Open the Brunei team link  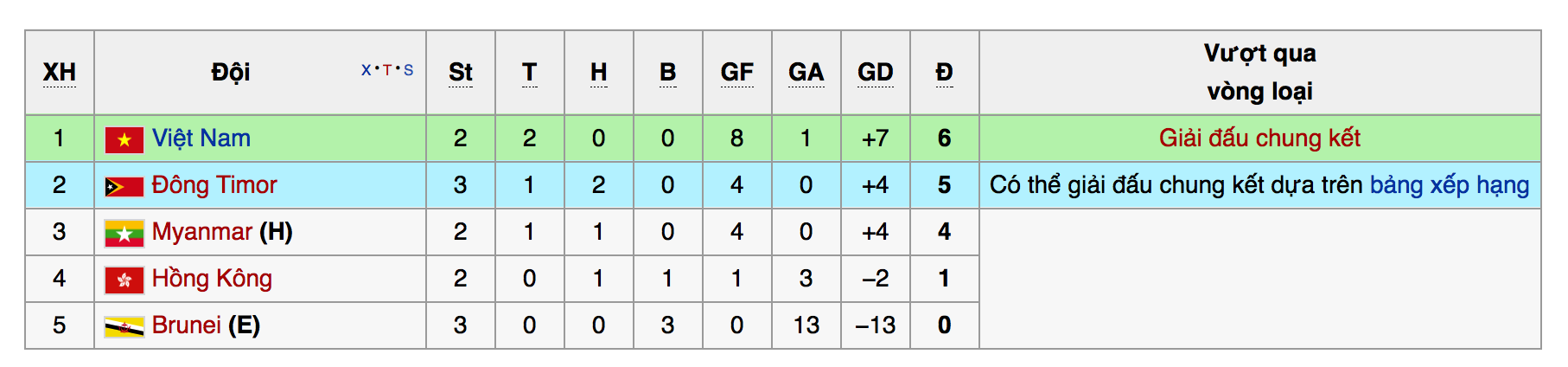tap(187, 325)
